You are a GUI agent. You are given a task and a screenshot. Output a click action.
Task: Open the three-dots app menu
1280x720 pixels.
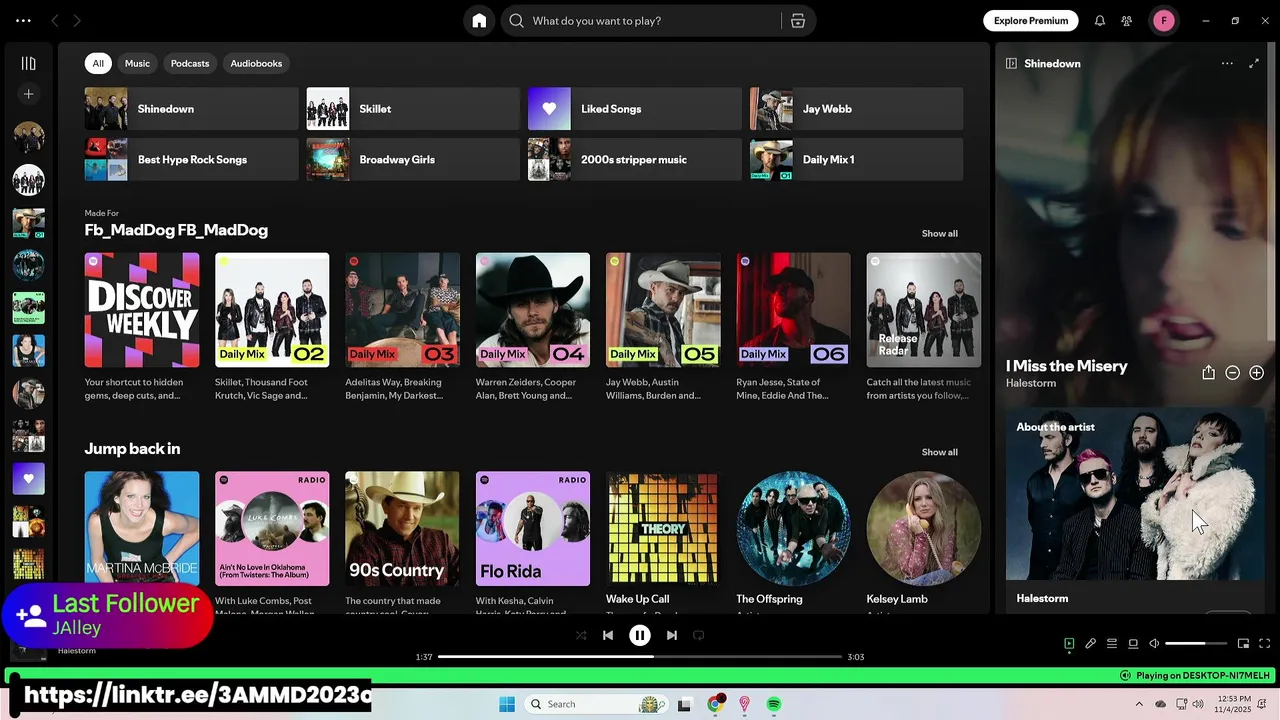23,21
